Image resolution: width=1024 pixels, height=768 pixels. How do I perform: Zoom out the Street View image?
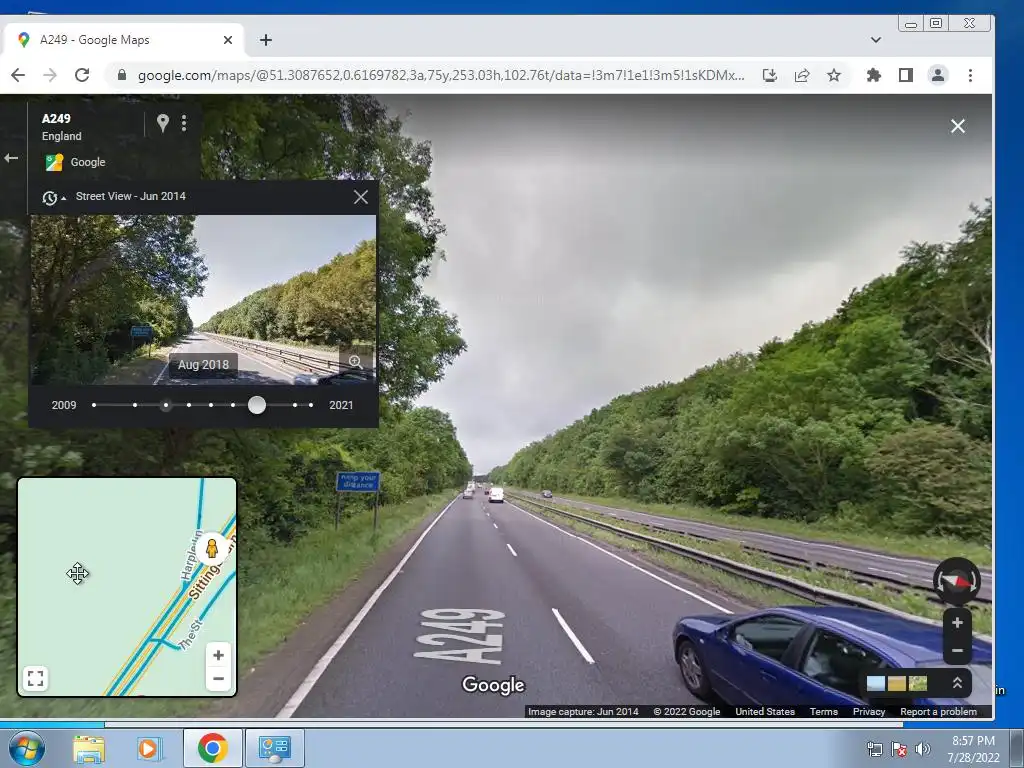(957, 650)
